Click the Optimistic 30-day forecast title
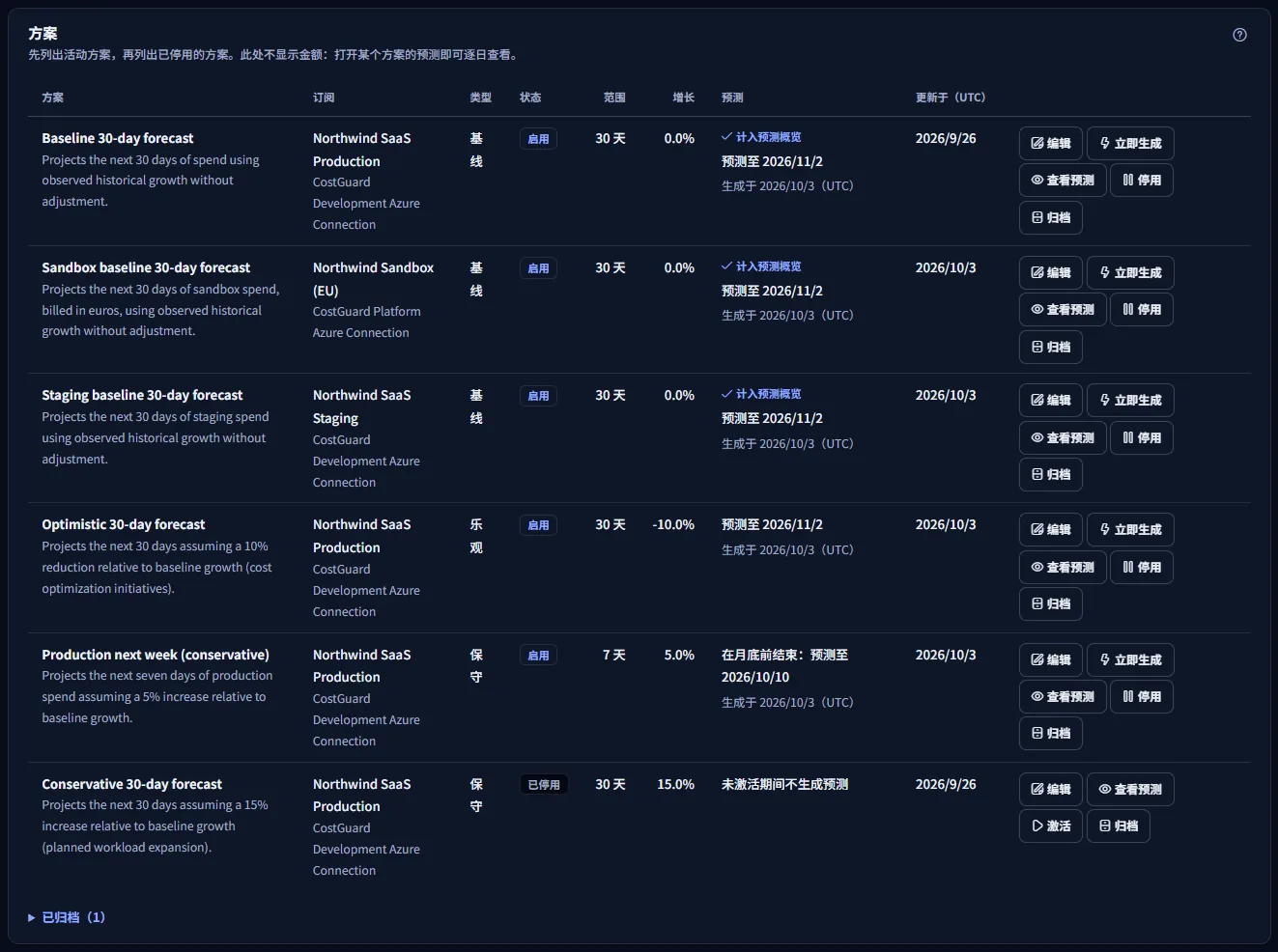 tap(124, 524)
